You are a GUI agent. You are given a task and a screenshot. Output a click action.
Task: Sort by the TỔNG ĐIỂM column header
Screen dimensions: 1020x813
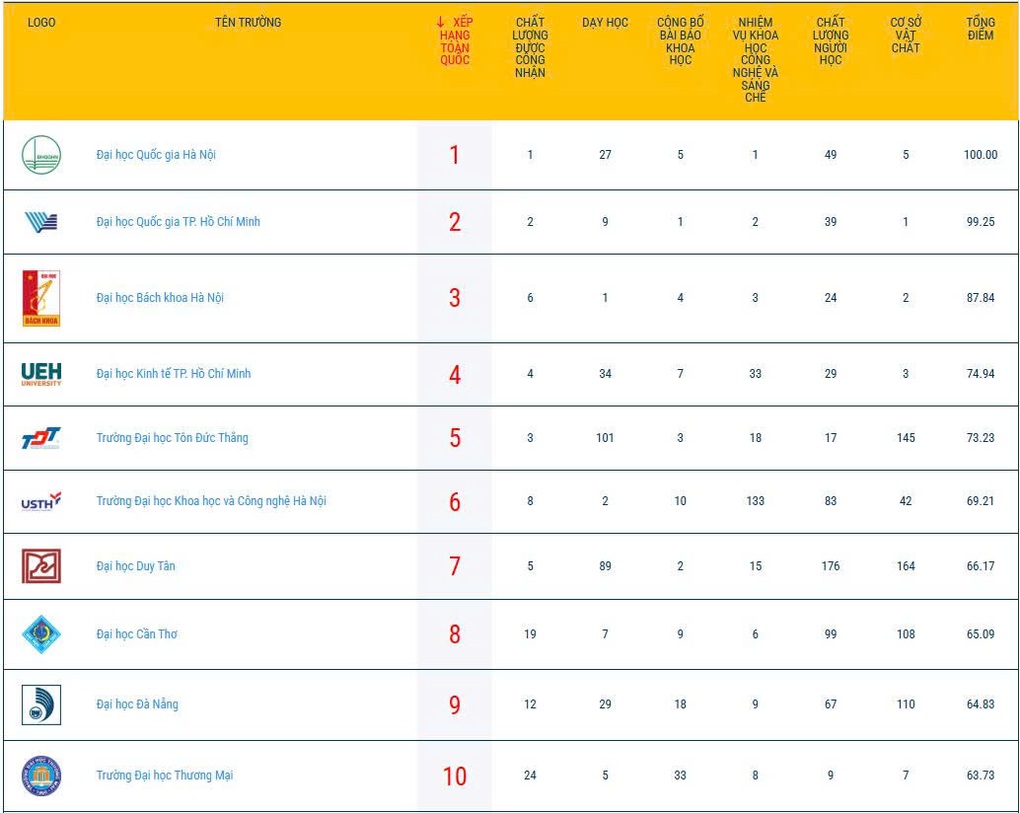[x=980, y=26]
